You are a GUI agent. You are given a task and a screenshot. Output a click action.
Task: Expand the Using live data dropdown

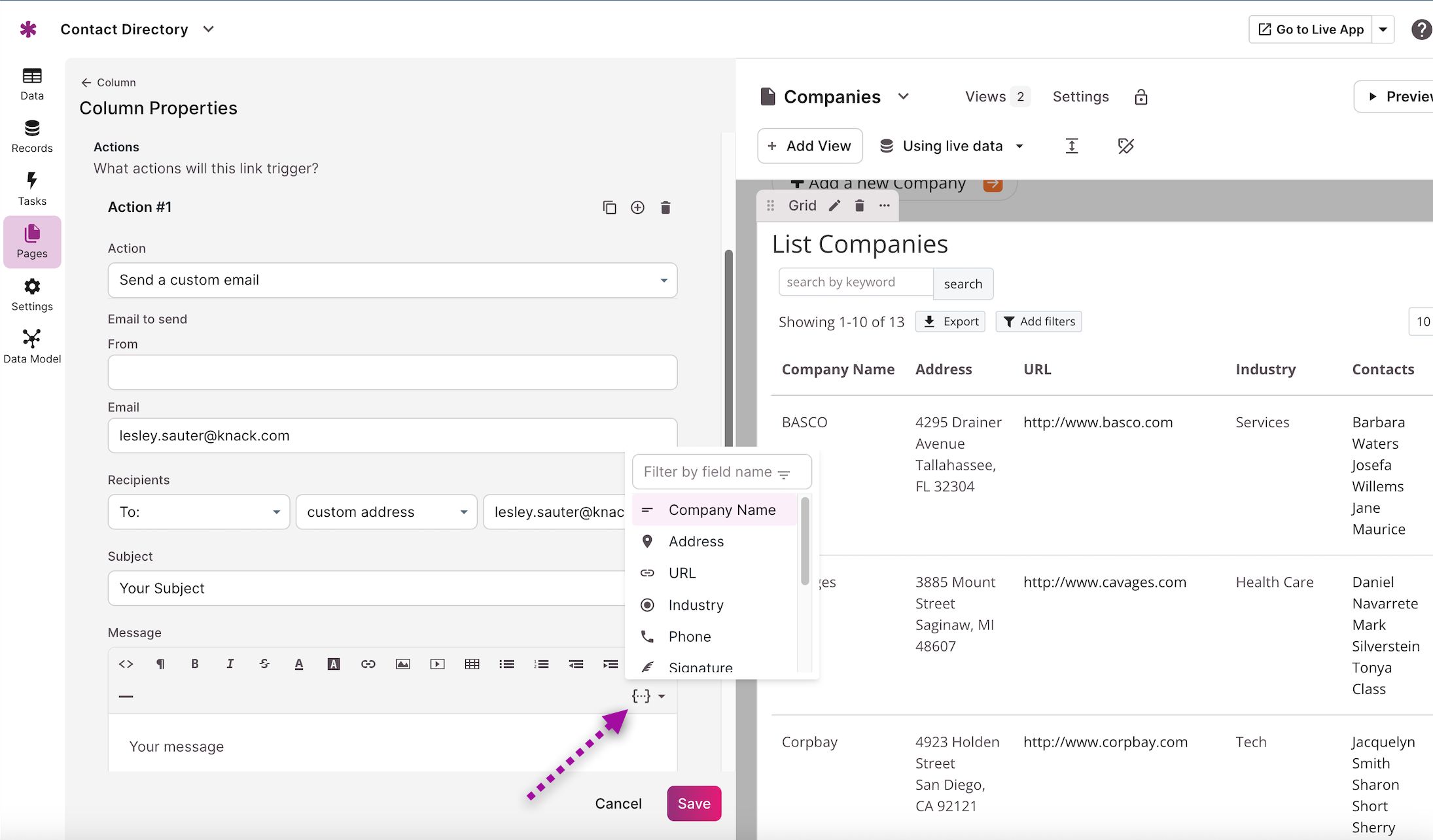coord(952,146)
